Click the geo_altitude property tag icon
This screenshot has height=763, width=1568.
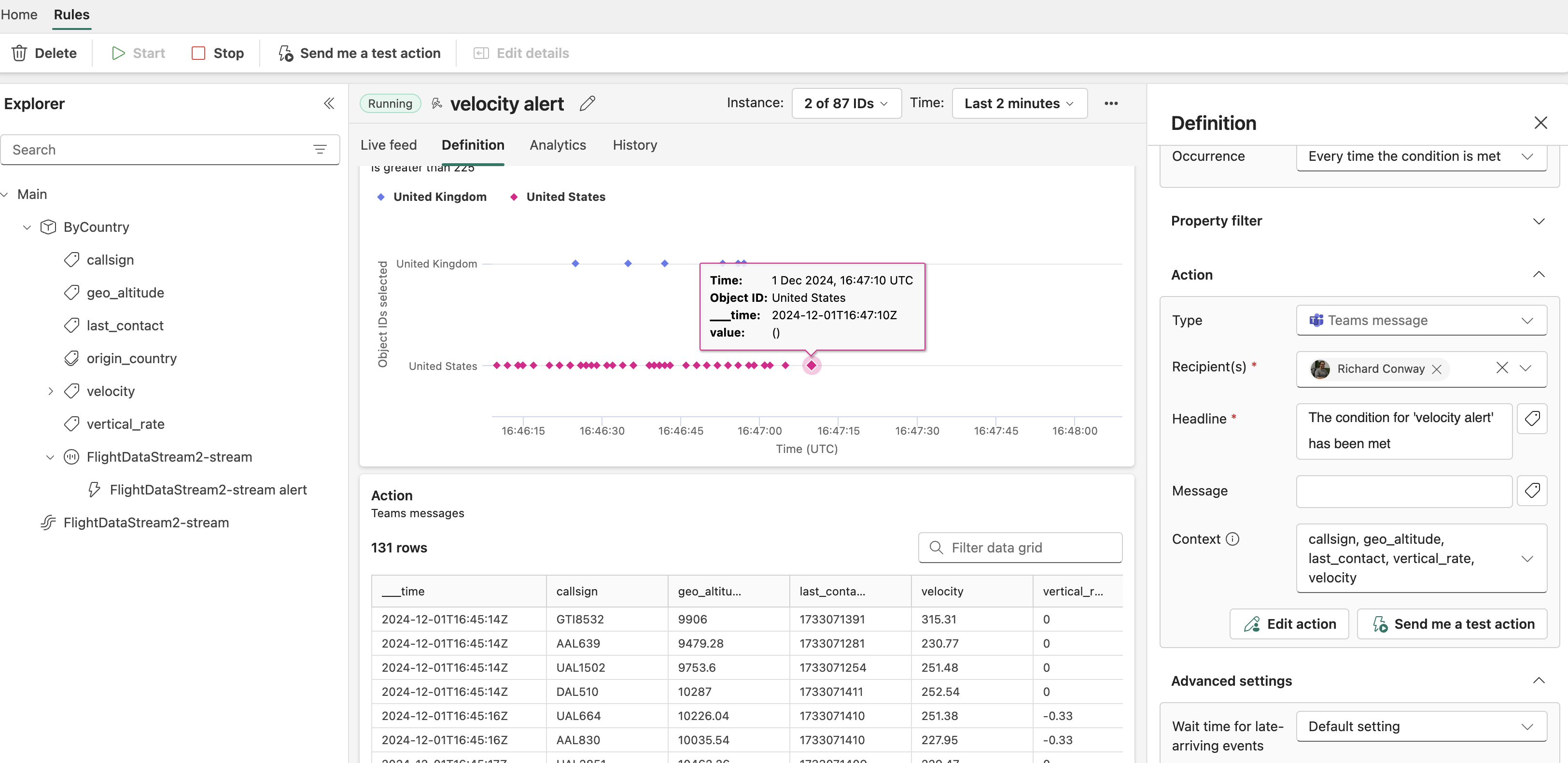[72, 293]
